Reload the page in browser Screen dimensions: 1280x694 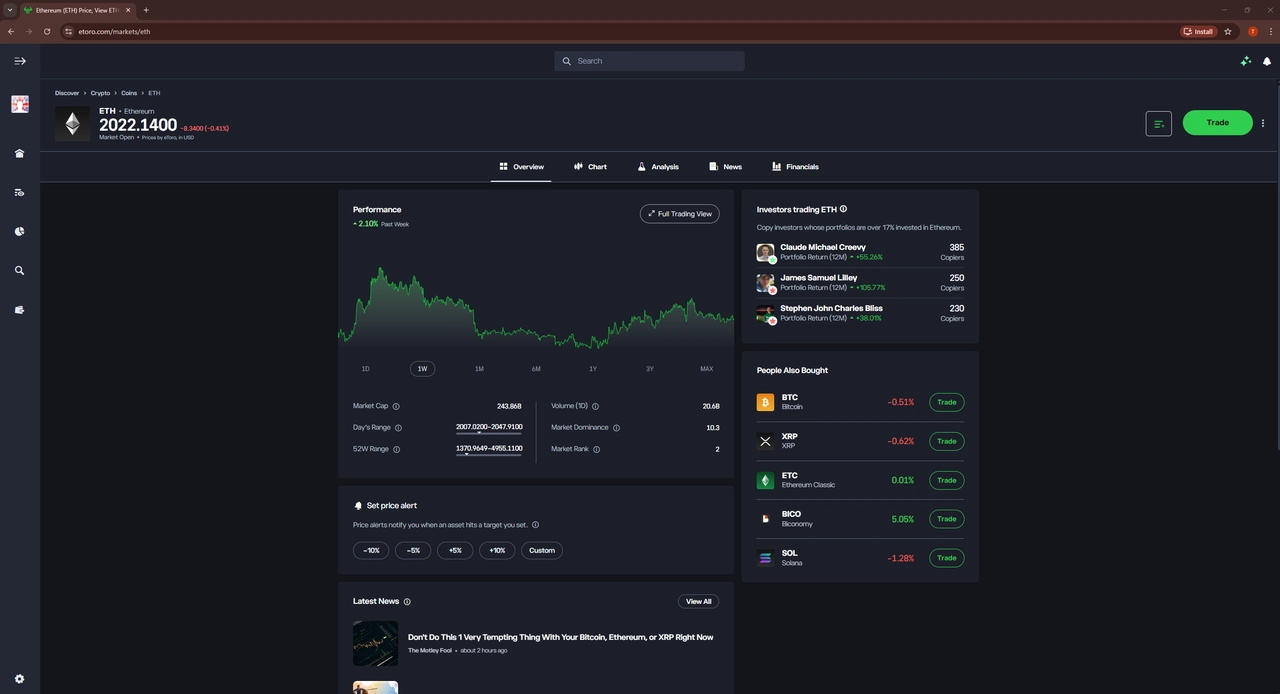[x=46, y=31]
